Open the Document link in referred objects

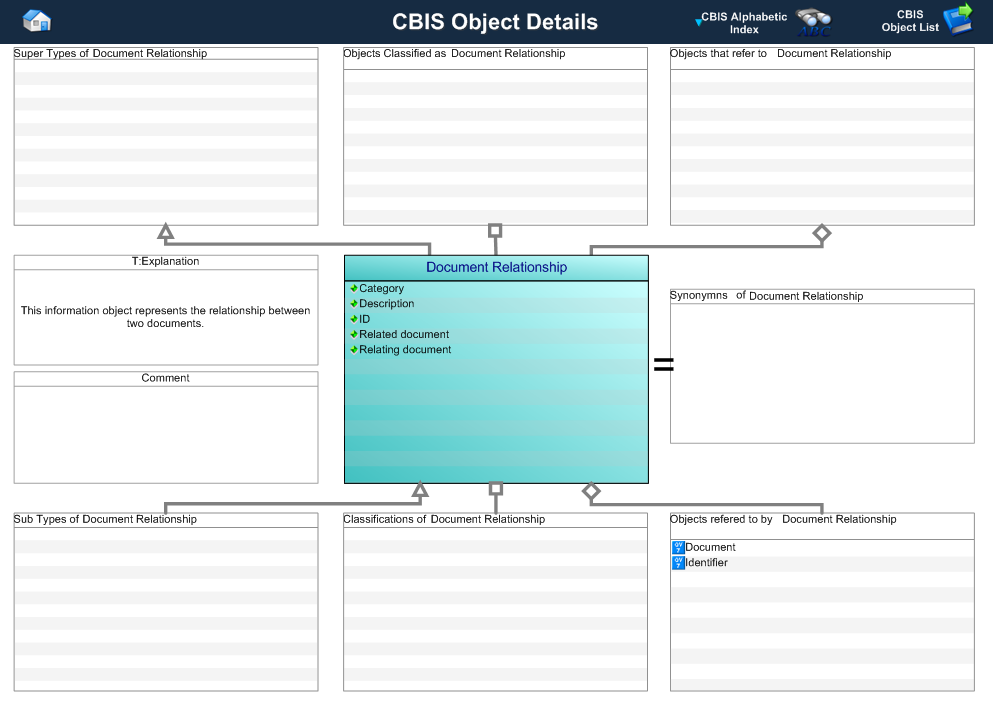[710, 548]
